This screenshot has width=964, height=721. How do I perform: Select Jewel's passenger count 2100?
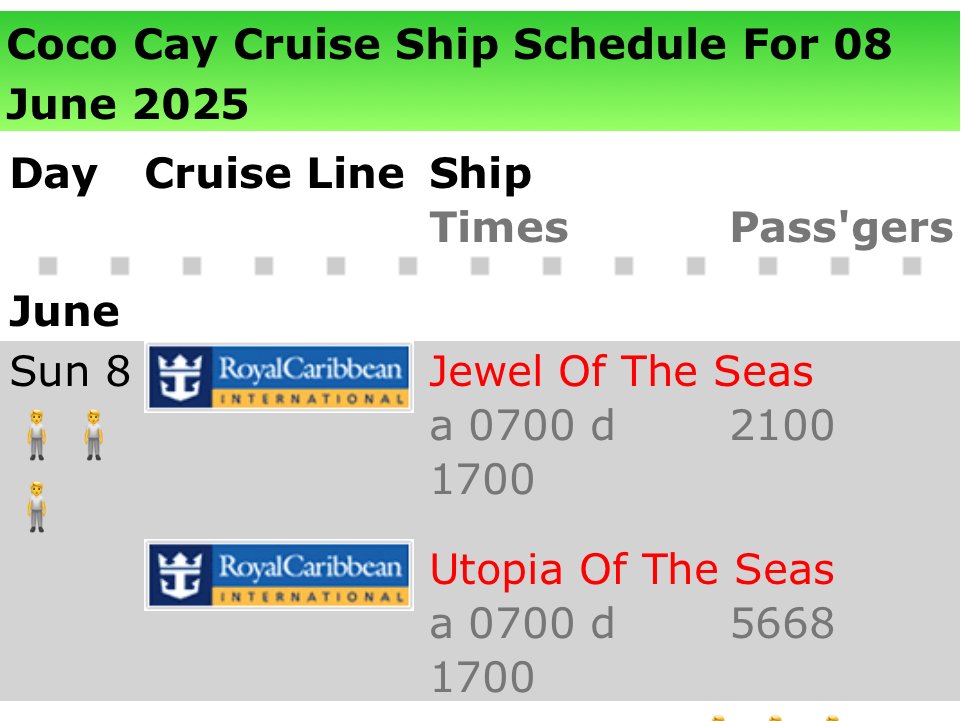(x=782, y=425)
